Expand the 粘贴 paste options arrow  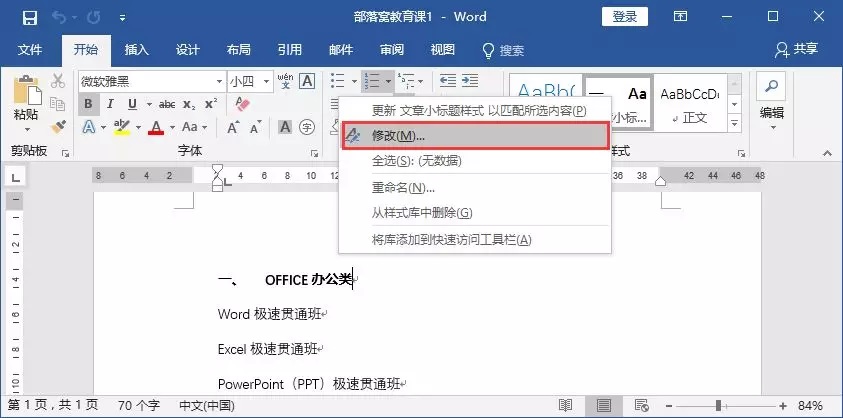point(27,129)
